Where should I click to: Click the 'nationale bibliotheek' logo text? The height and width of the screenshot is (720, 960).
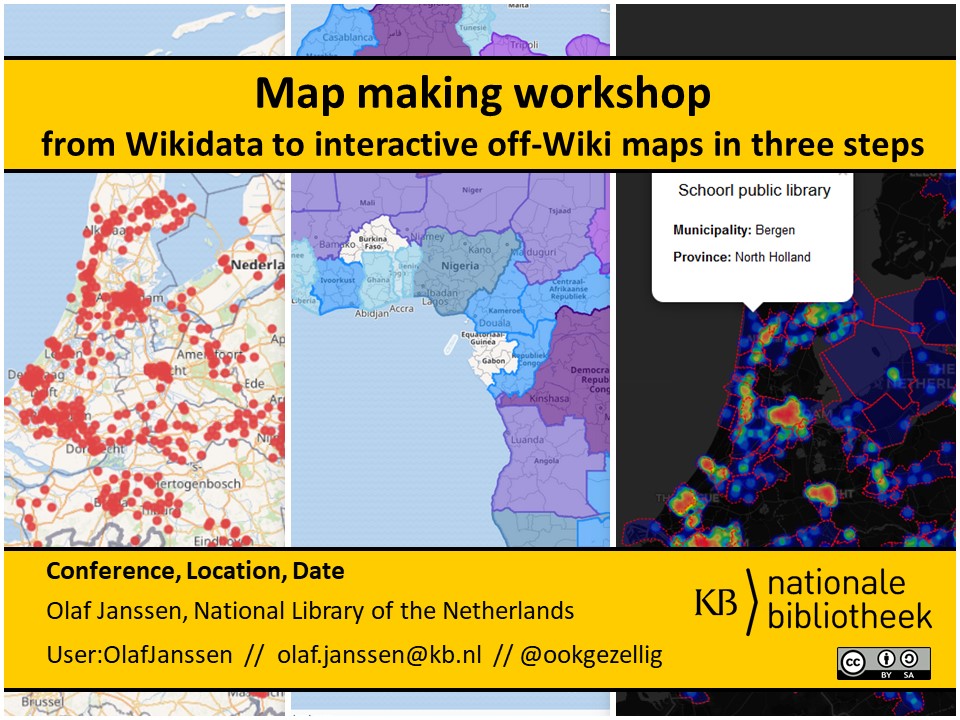pyautogui.click(x=850, y=600)
